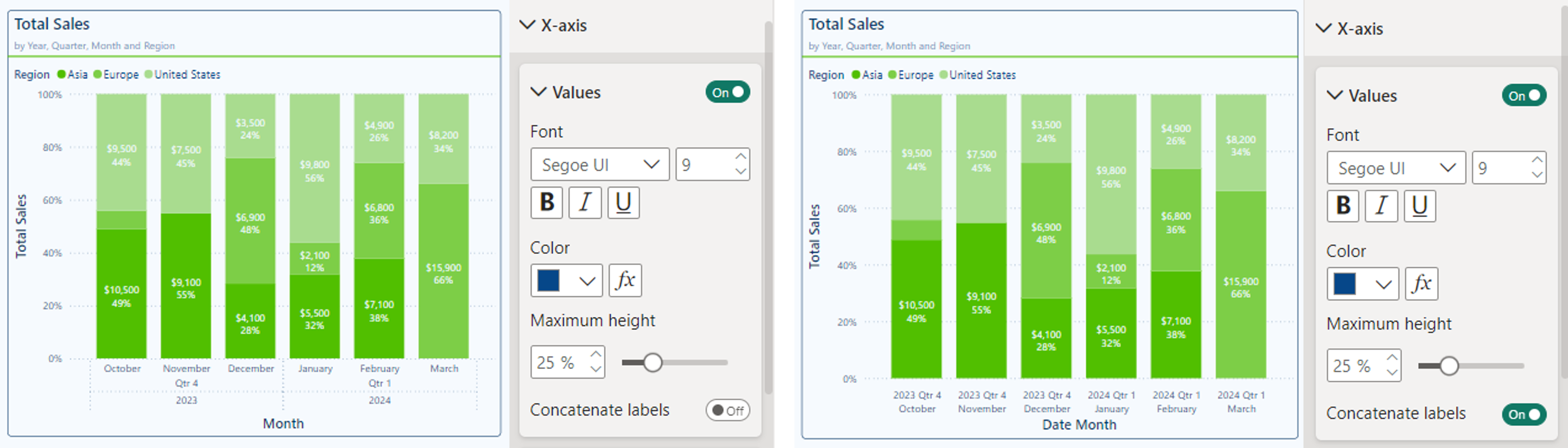Viewport: 1568px width, 448px height.
Task: Open the Segoe UI font dropdown
Action: coord(599,164)
